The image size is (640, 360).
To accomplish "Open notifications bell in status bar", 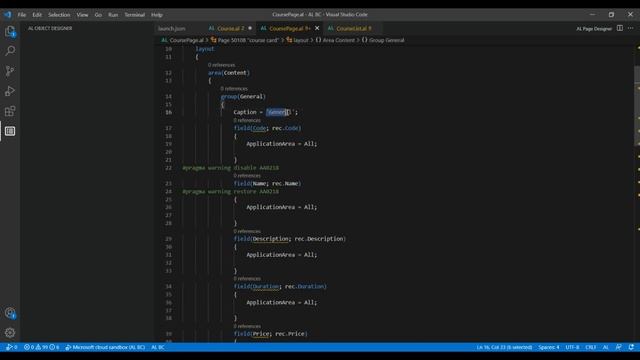I will pos(631,347).
